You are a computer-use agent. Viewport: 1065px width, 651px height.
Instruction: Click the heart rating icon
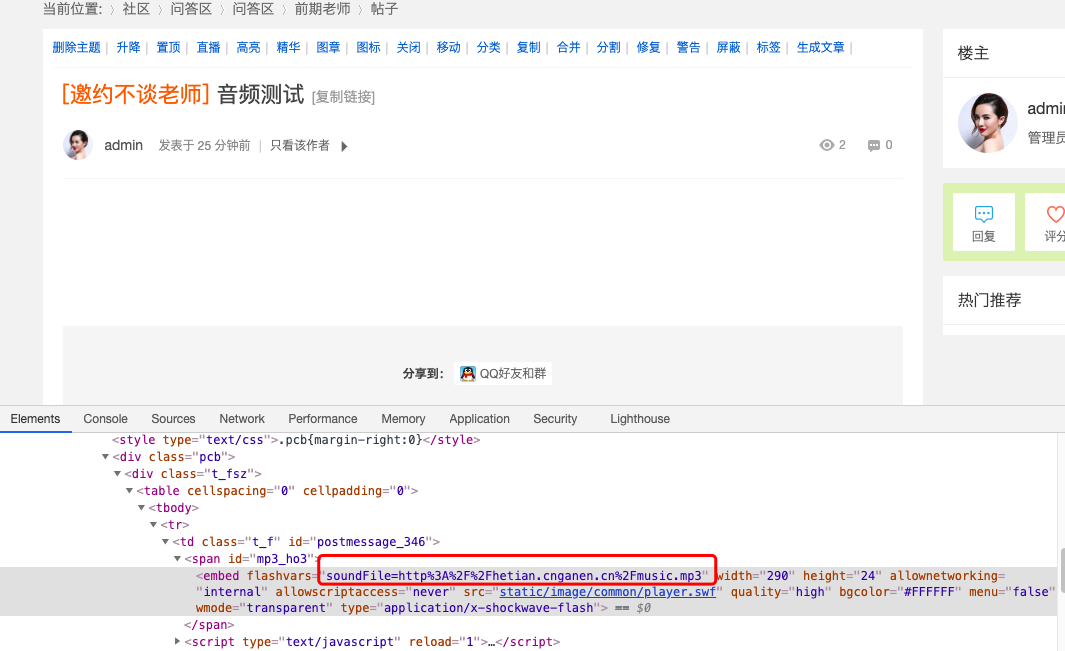1055,214
